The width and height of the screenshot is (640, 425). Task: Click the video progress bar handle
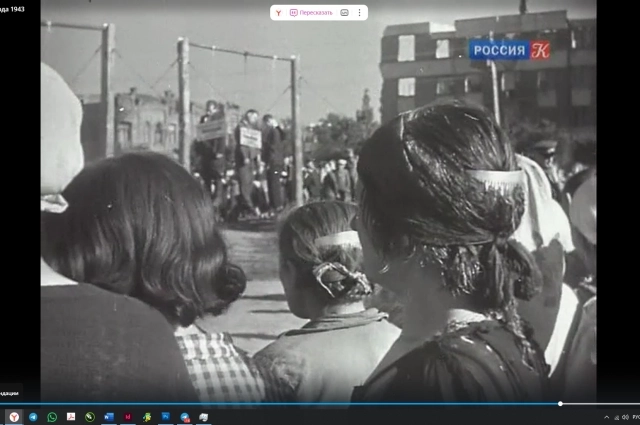(560, 404)
